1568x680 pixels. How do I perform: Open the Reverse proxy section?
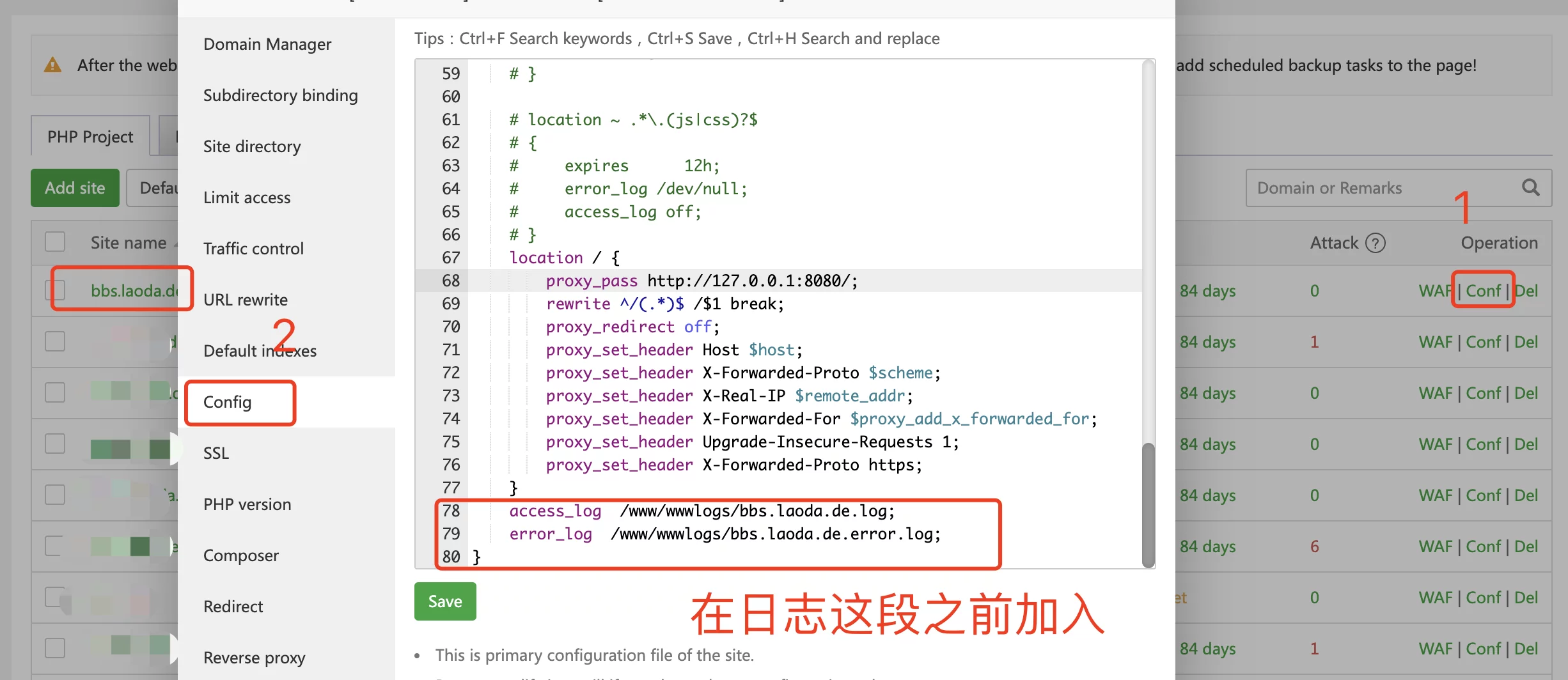pyautogui.click(x=254, y=658)
